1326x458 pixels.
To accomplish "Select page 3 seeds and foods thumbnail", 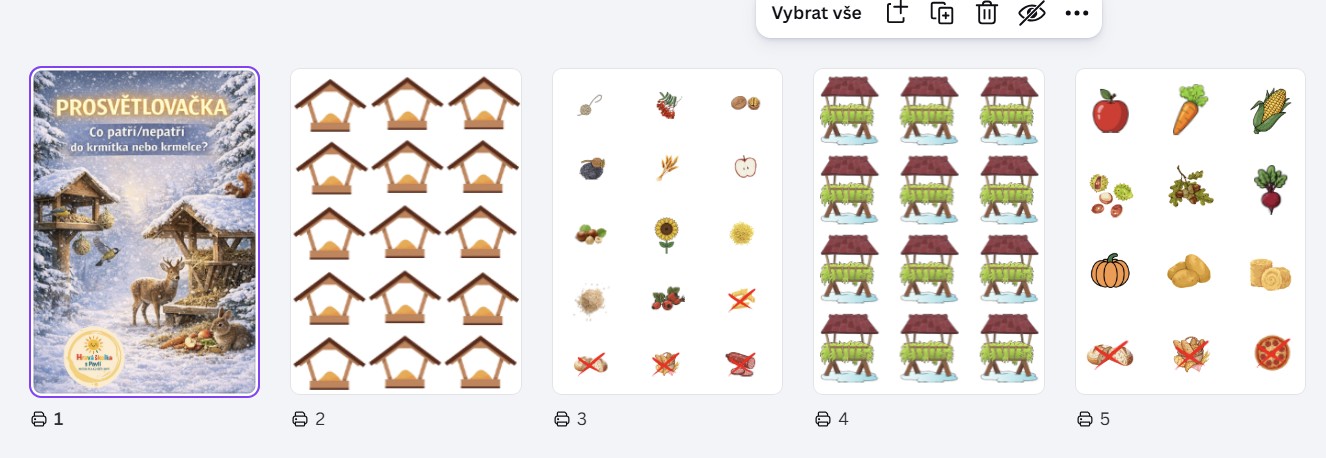I will pos(668,232).
